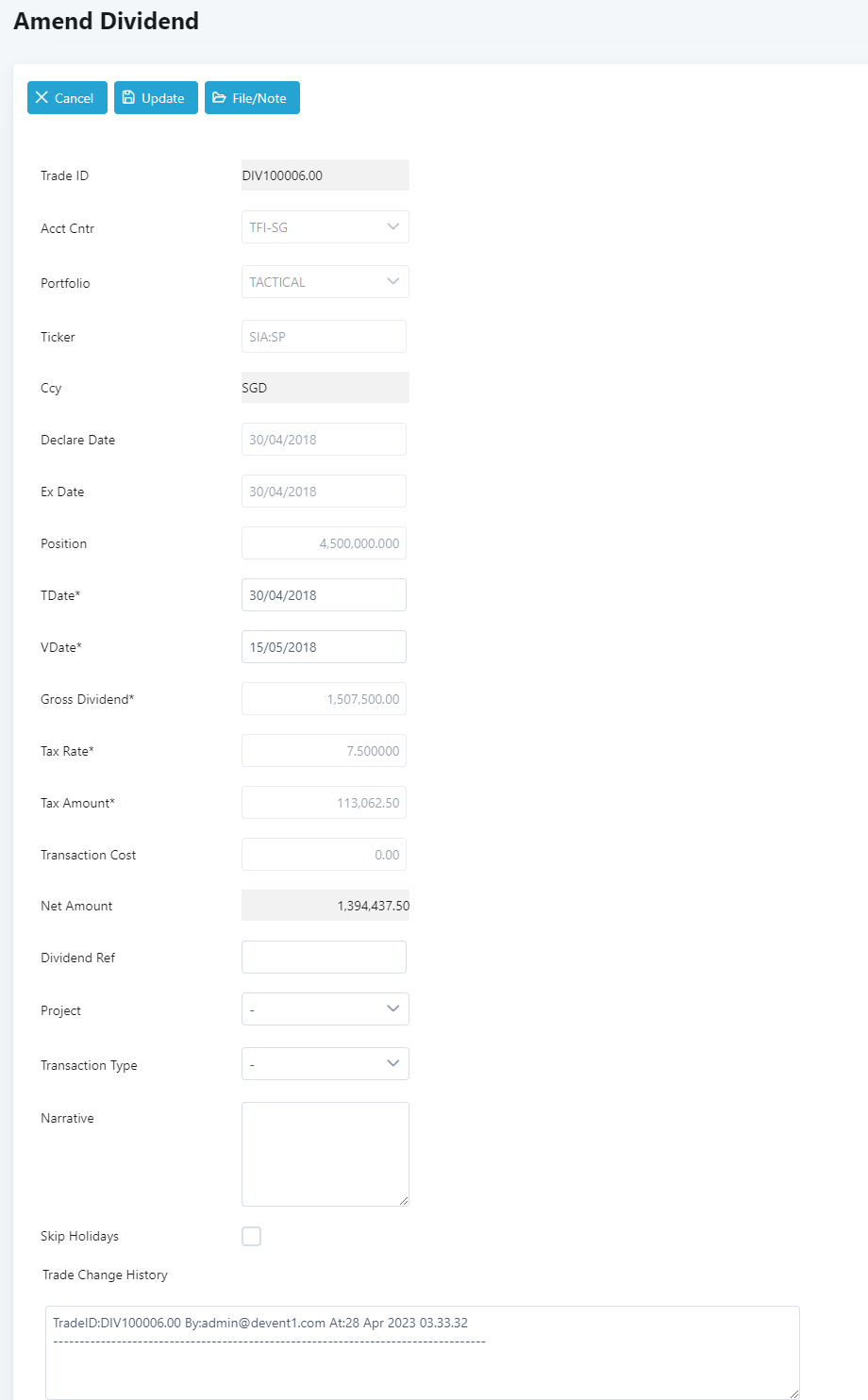Click the File/Note button text
Screen dimensions: 868x1400
pos(259,98)
